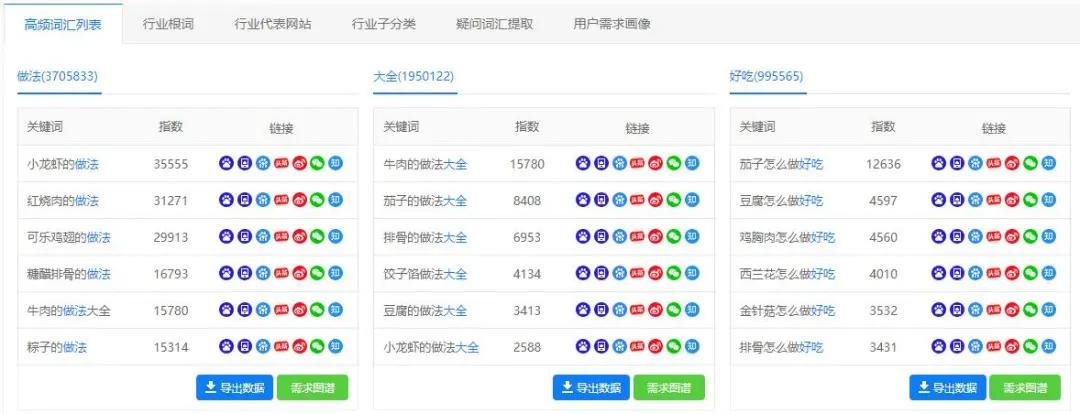Image resolution: width=1080 pixels, height=414 pixels.
Task: Open keyword 饺子馅做法大全
Action: 425,273
